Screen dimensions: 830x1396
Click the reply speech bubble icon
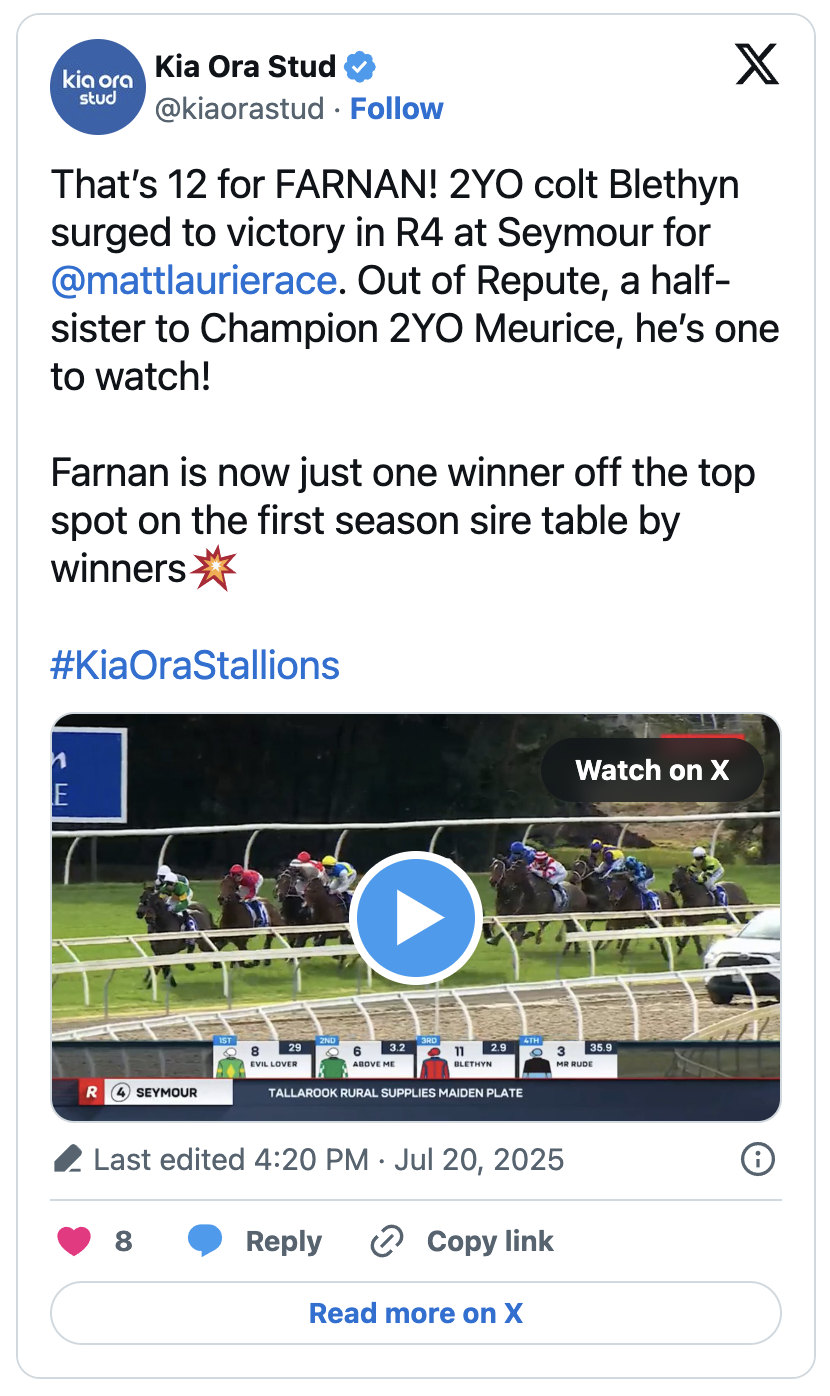click(205, 1241)
